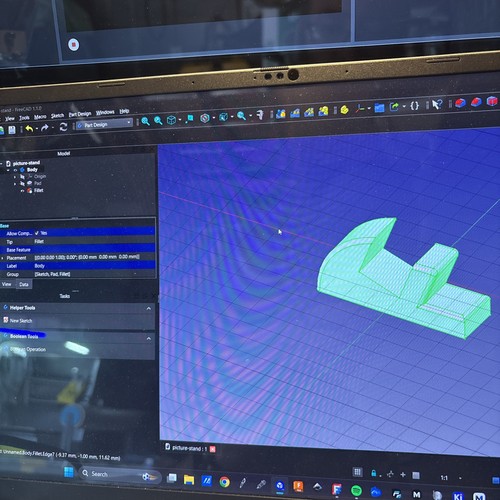
Task: Click the What's This help cursor icon
Action: coord(437,104)
